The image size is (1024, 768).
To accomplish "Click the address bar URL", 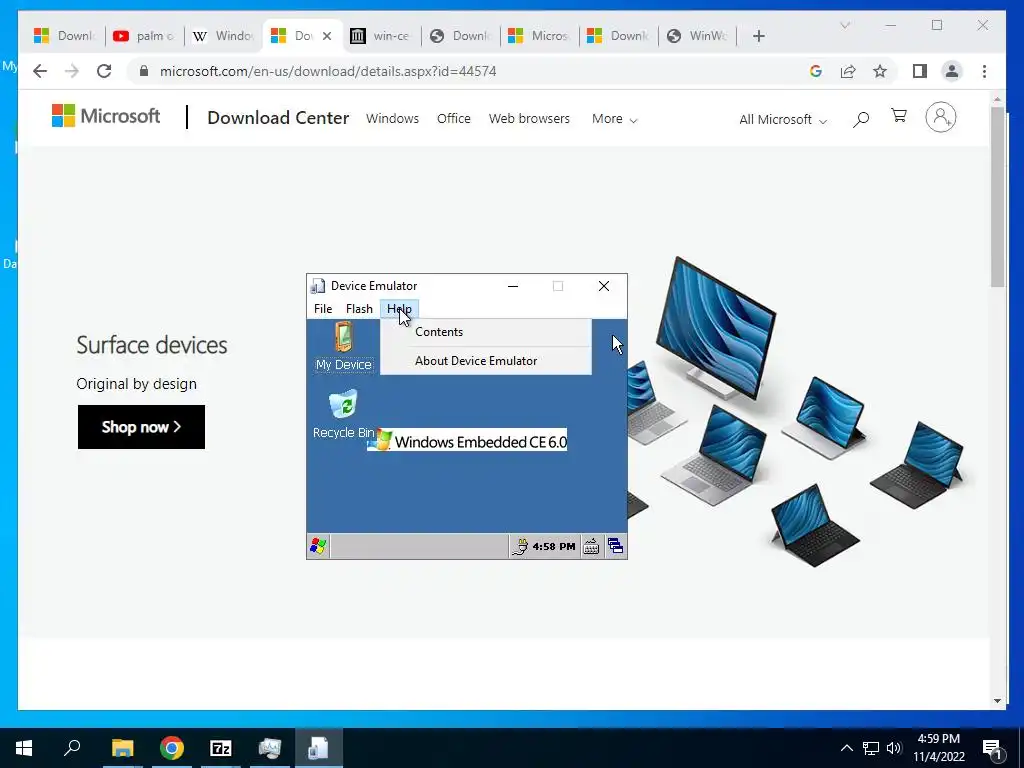I will (x=328, y=71).
